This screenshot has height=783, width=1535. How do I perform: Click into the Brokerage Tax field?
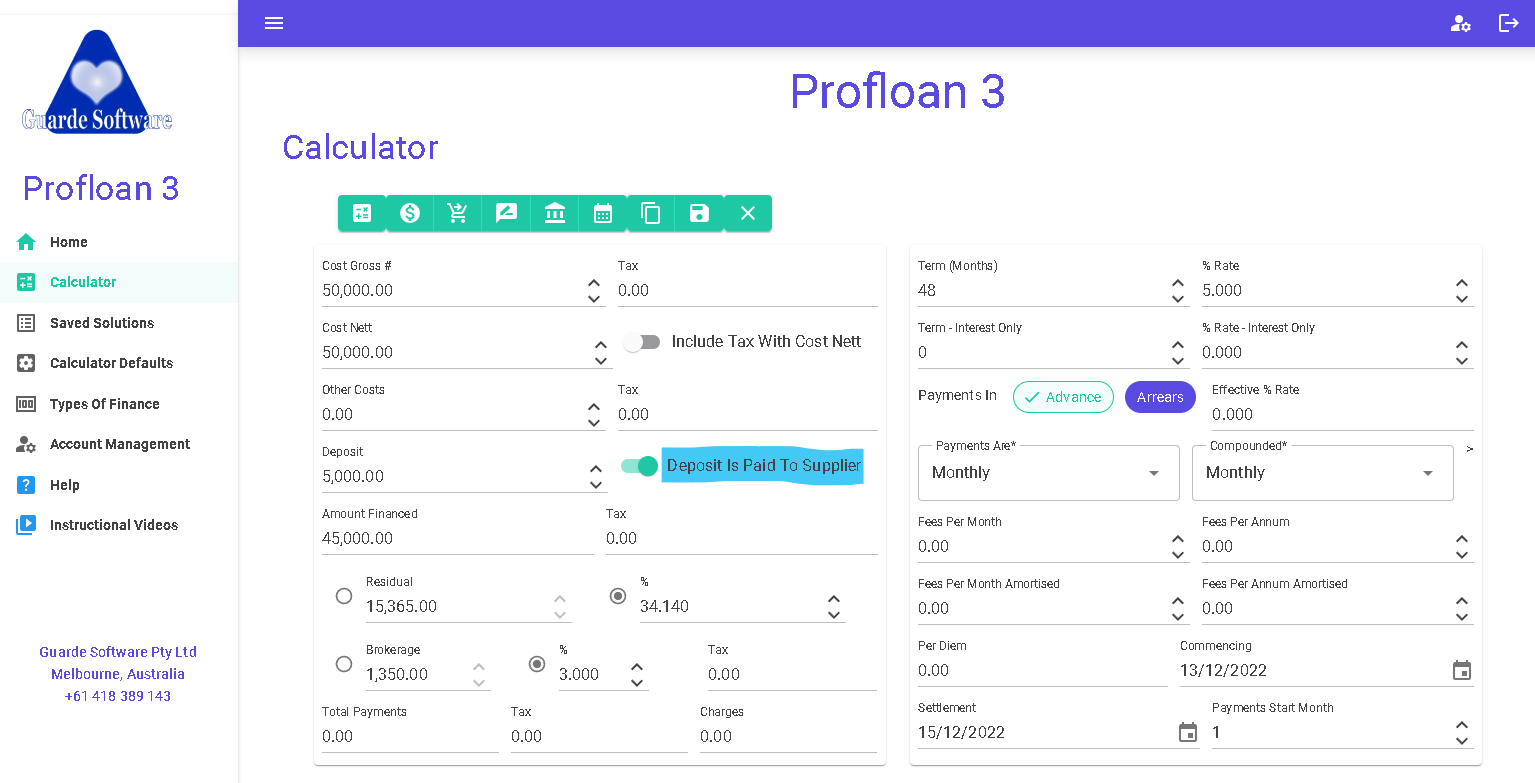coord(792,674)
